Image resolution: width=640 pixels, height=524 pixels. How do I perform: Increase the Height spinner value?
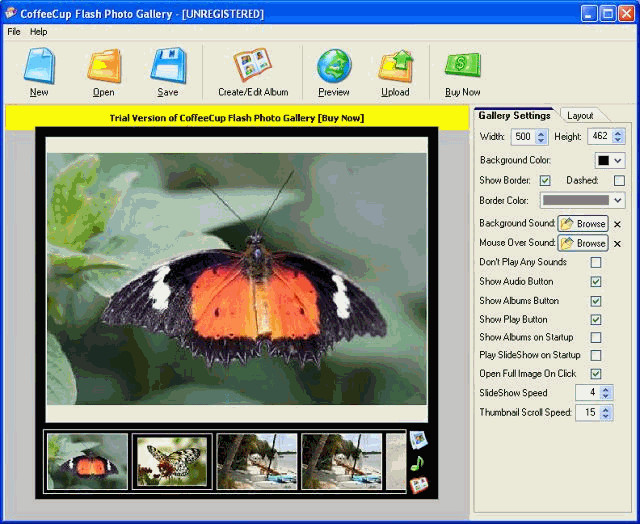618,133
